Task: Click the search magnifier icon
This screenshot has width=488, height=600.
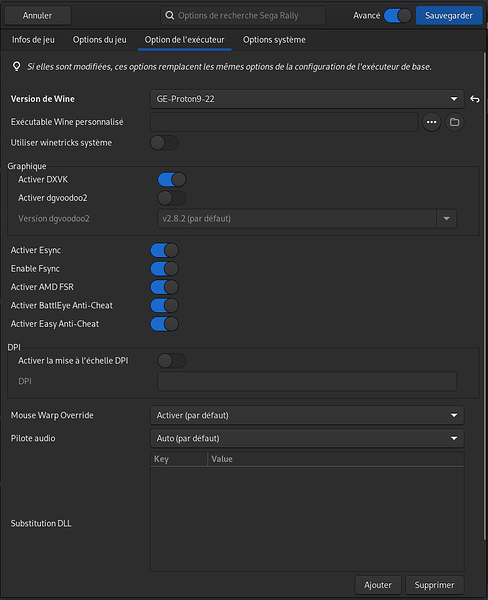Action: 169,15
